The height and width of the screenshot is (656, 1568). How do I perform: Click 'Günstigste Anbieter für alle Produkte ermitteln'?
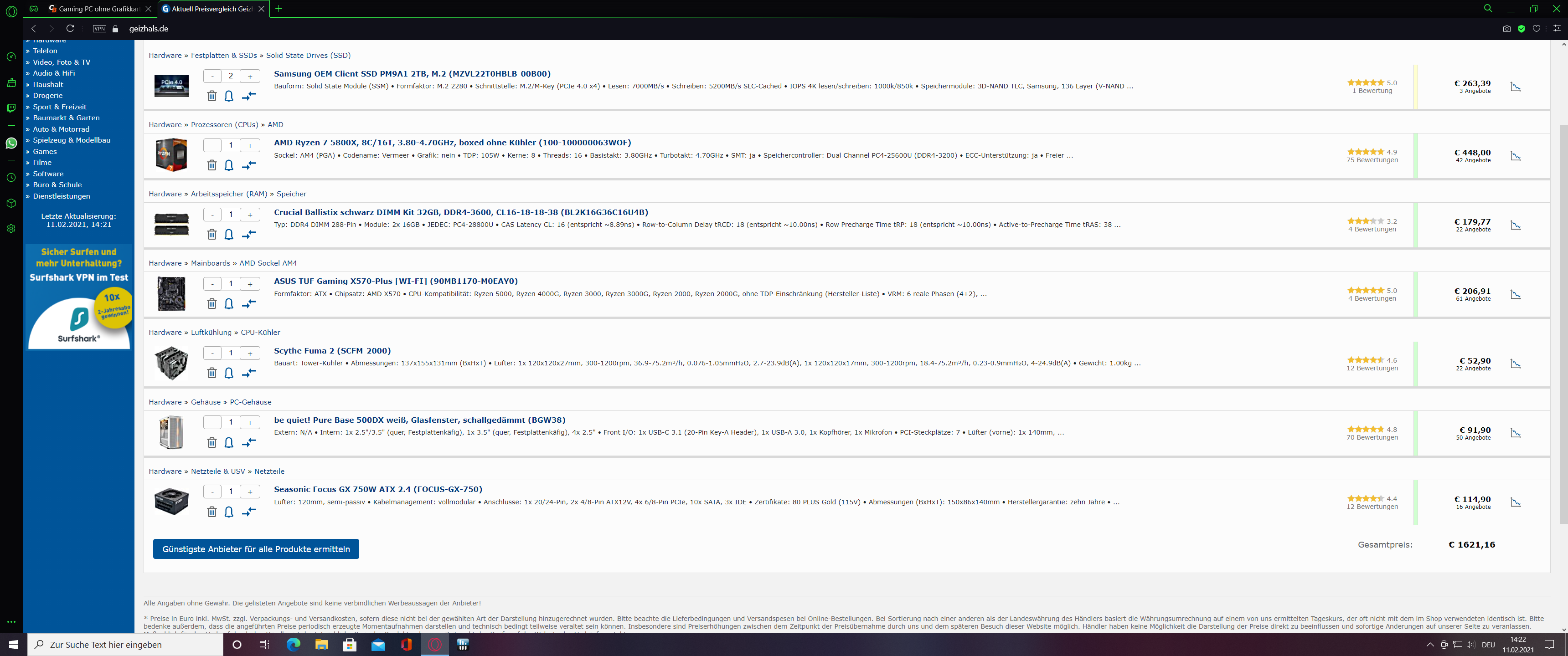tap(256, 548)
